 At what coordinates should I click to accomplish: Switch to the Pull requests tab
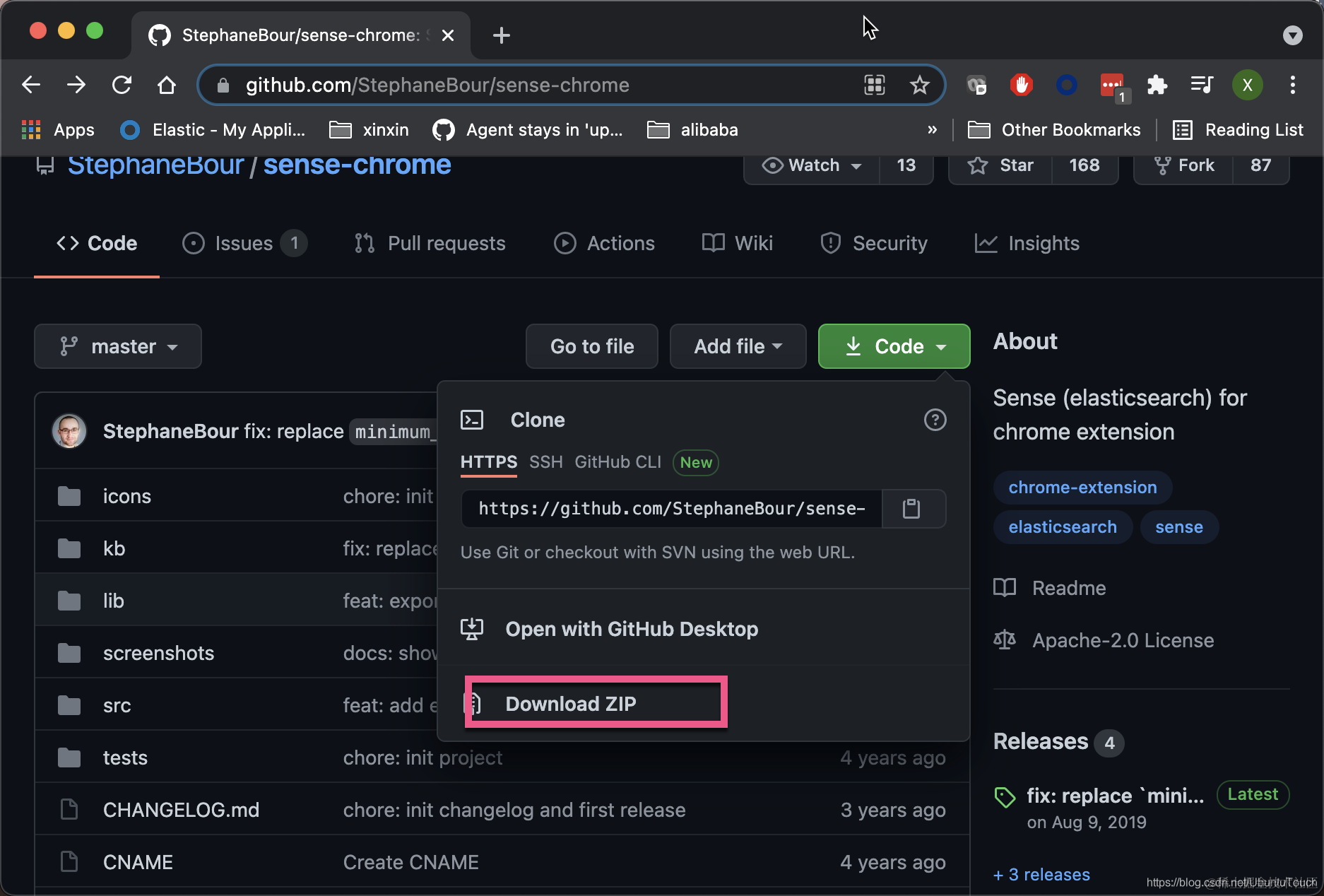coord(430,243)
